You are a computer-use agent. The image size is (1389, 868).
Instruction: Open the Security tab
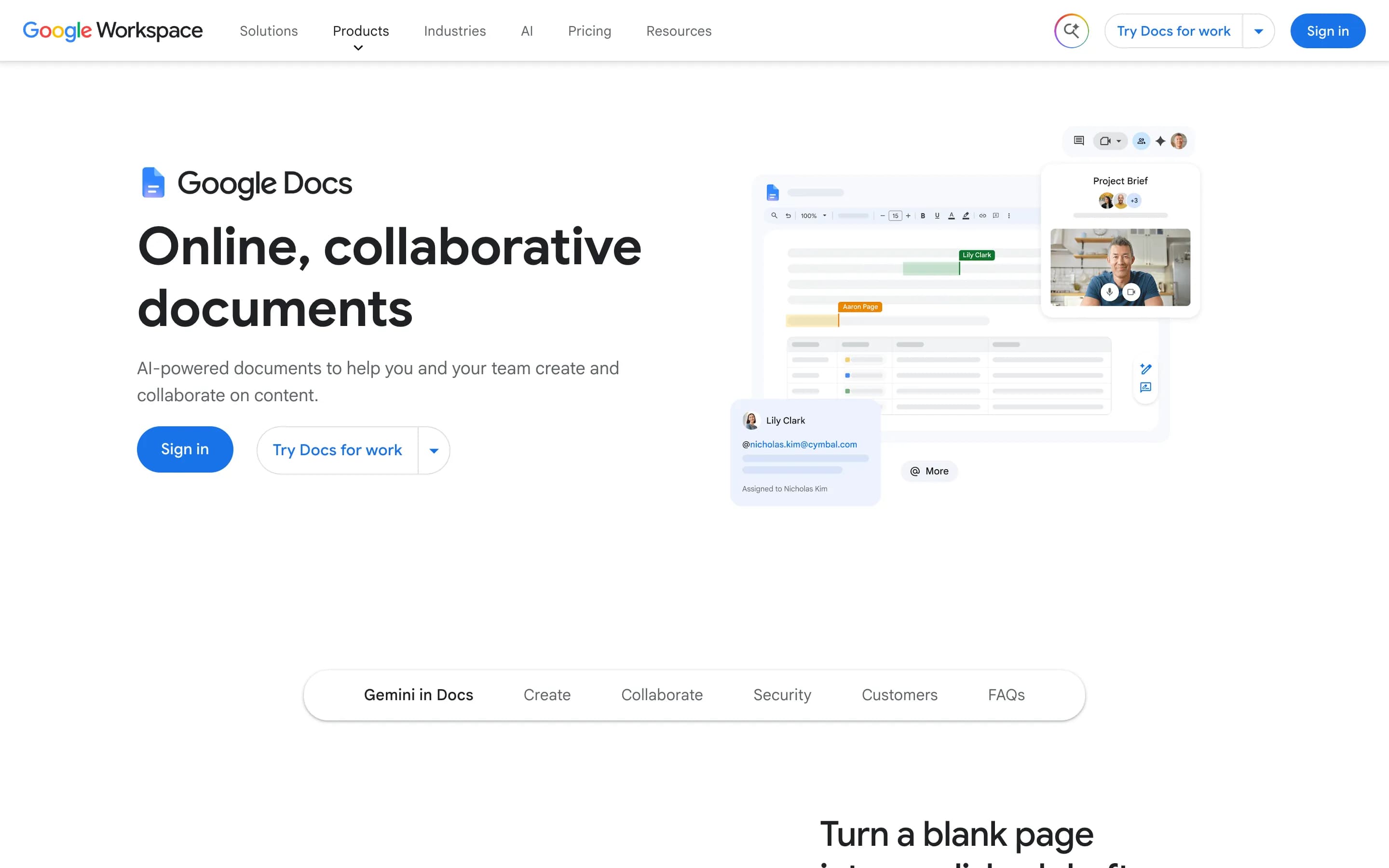[782, 694]
